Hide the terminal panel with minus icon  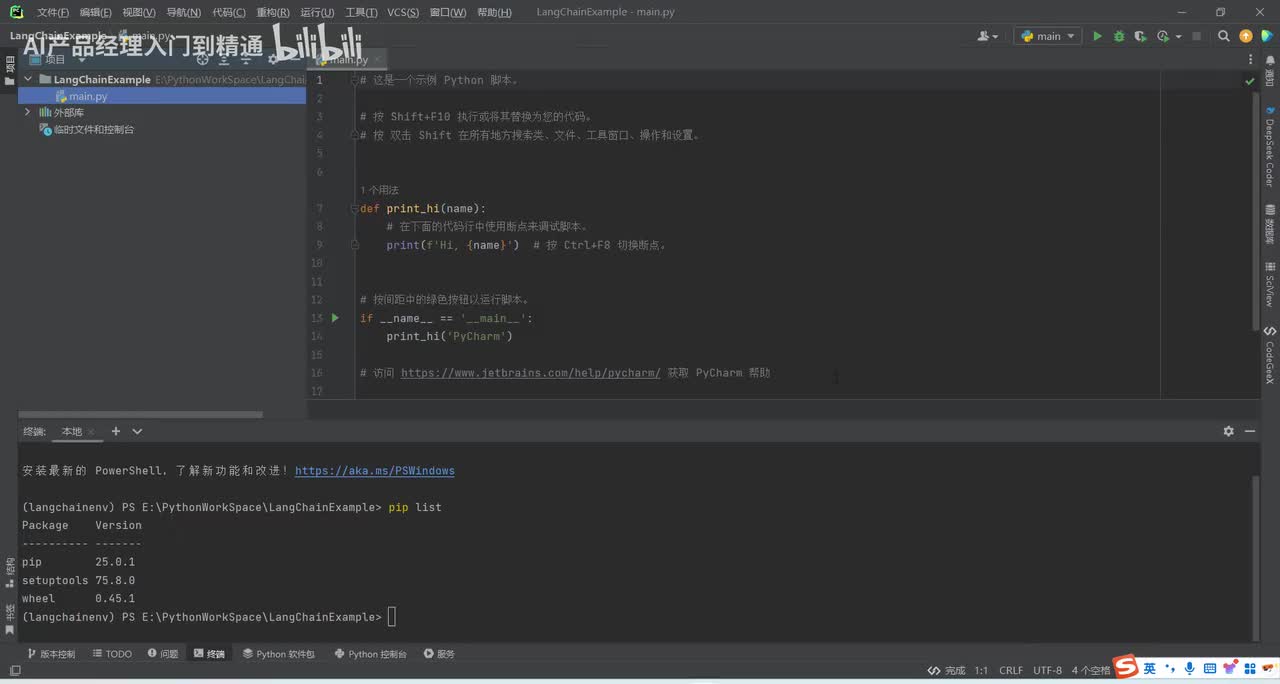point(1250,431)
